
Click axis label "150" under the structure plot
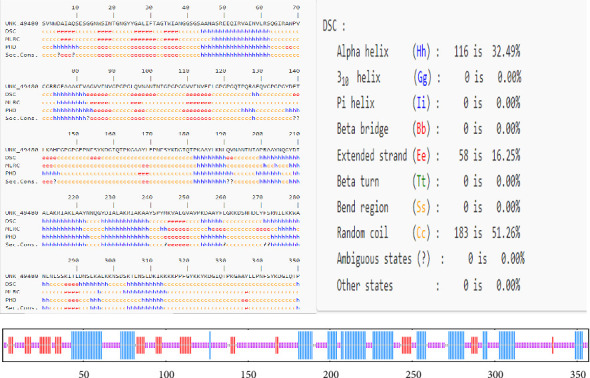(x=248, y=373)
